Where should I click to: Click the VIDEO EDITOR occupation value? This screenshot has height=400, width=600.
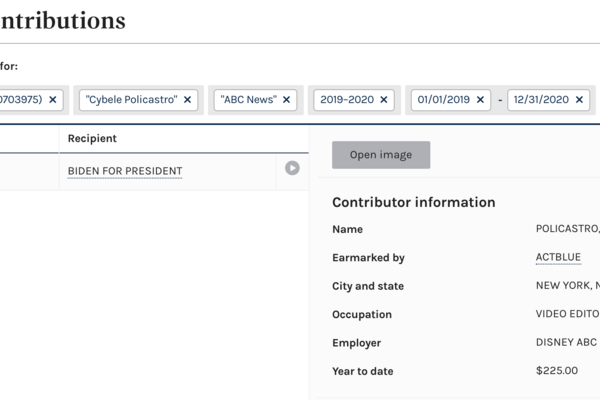click(x=567, y=314)
